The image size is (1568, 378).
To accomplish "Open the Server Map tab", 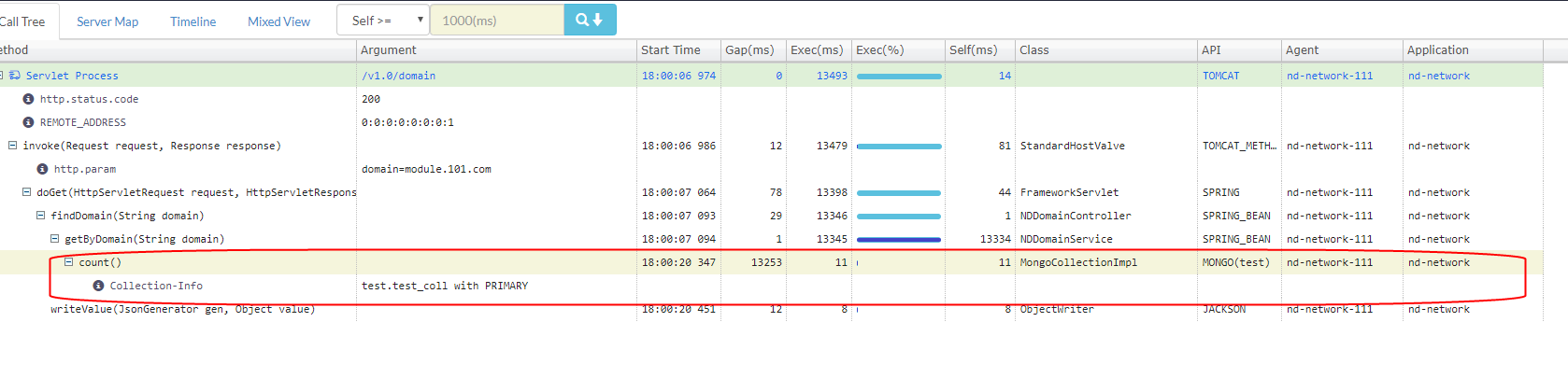I will tap(107, 21).
